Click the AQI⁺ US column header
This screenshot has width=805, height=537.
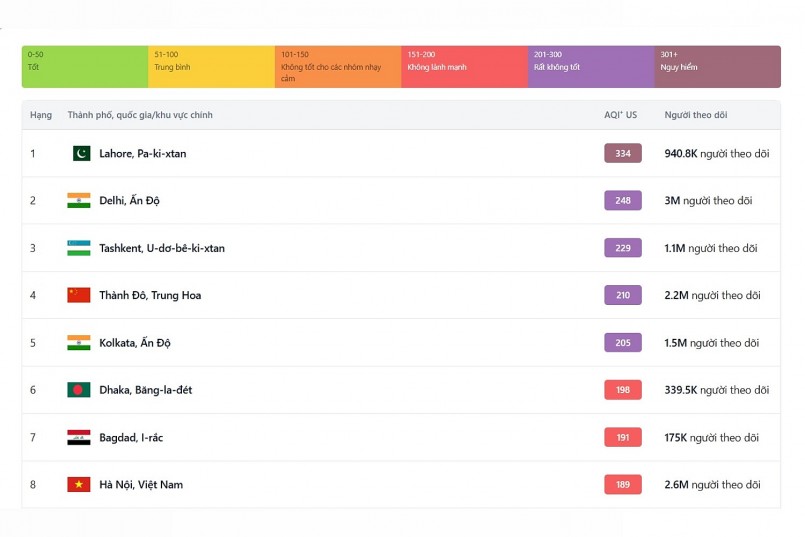tap(620, 115)
